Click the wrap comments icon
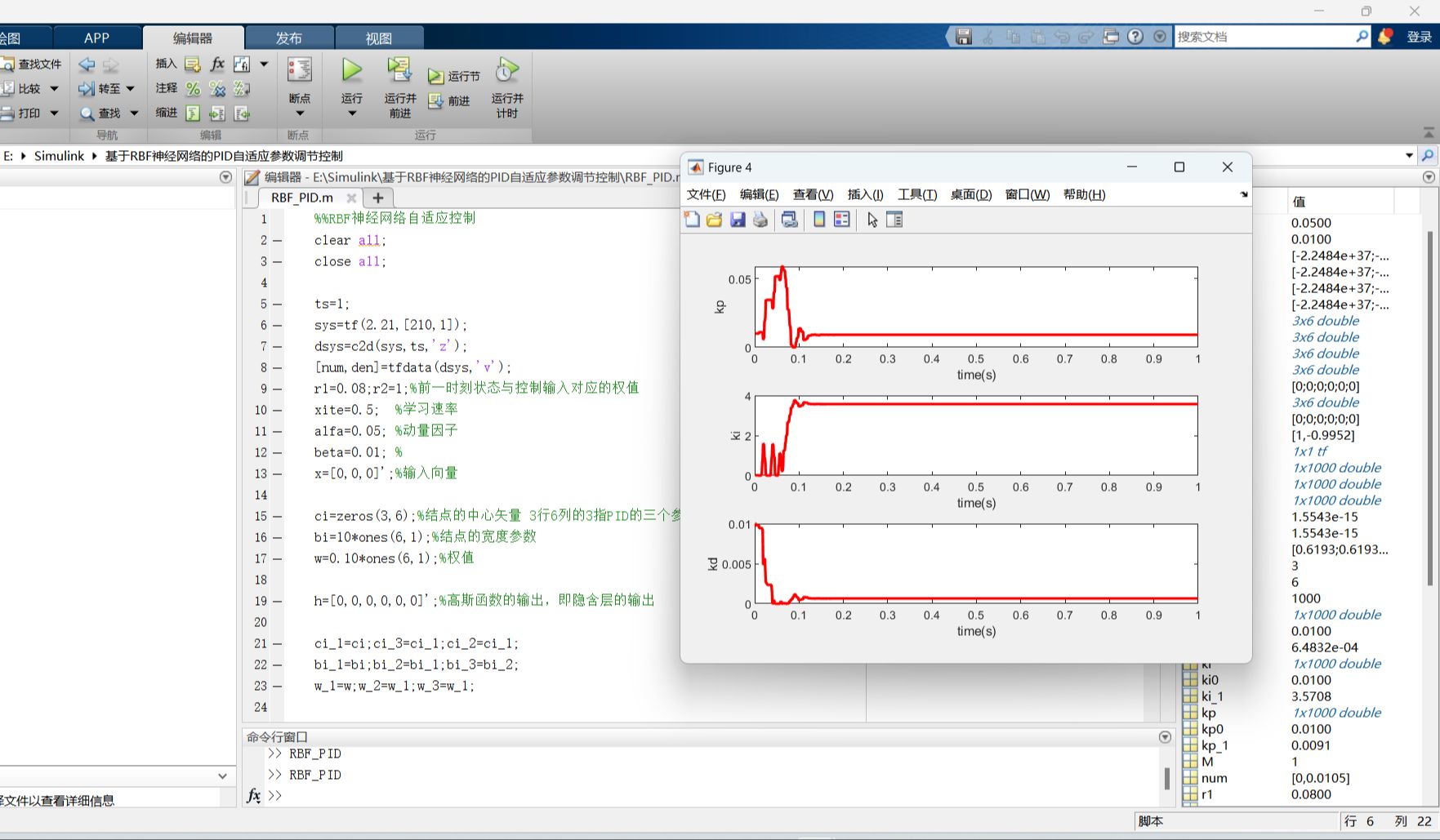Image resolution: width=1440 pixels, height=840 pixels. tap(242, 88)
